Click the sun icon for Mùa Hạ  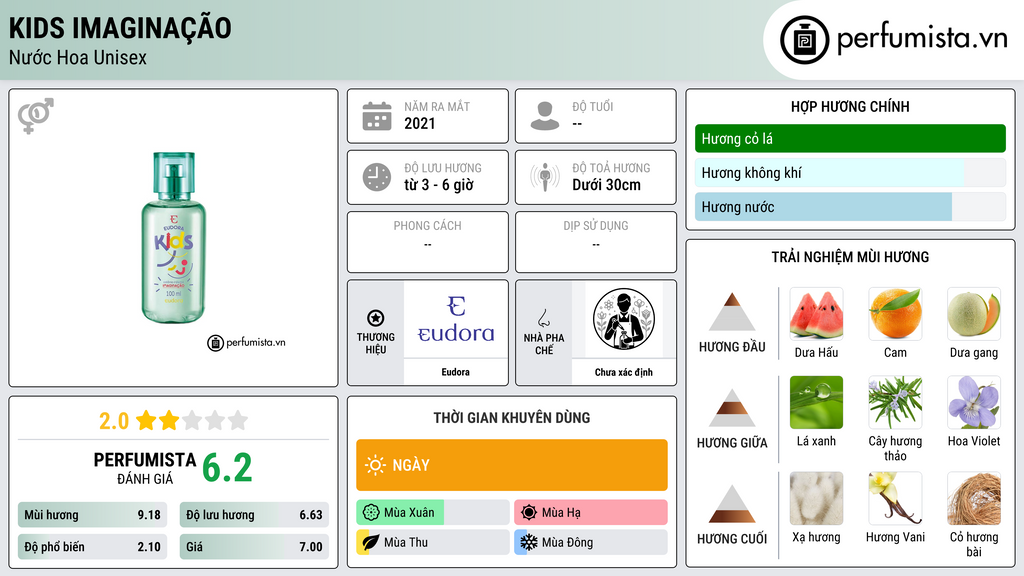tap(529, 513)
